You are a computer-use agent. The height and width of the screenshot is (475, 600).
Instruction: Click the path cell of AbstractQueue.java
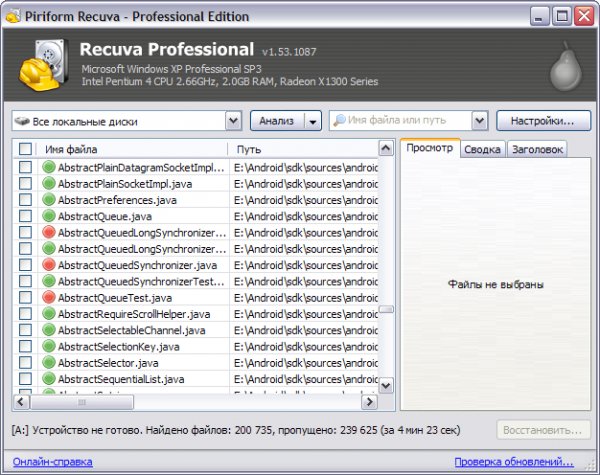[x=305, y=216]
